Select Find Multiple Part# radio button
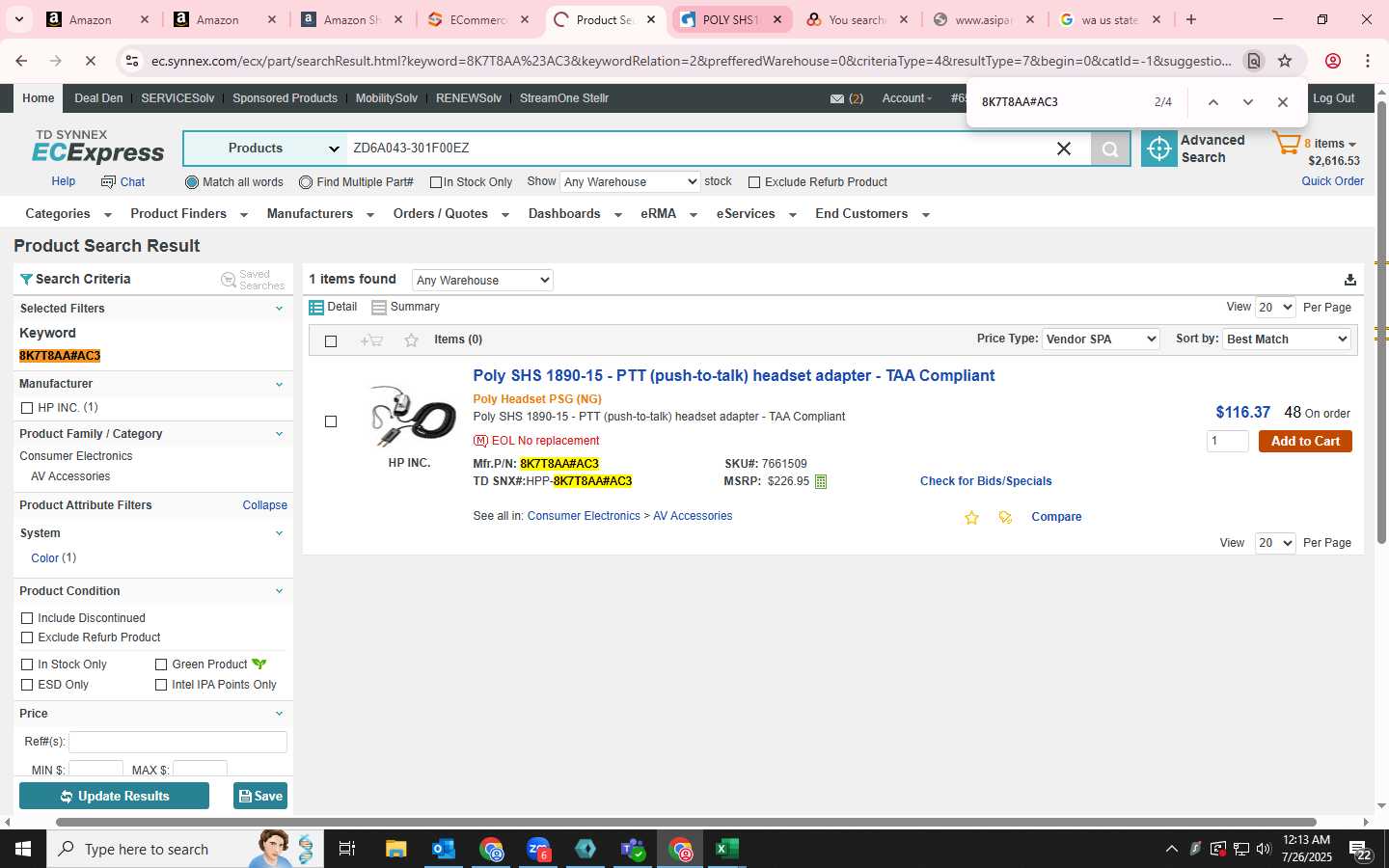 (306, 182)
